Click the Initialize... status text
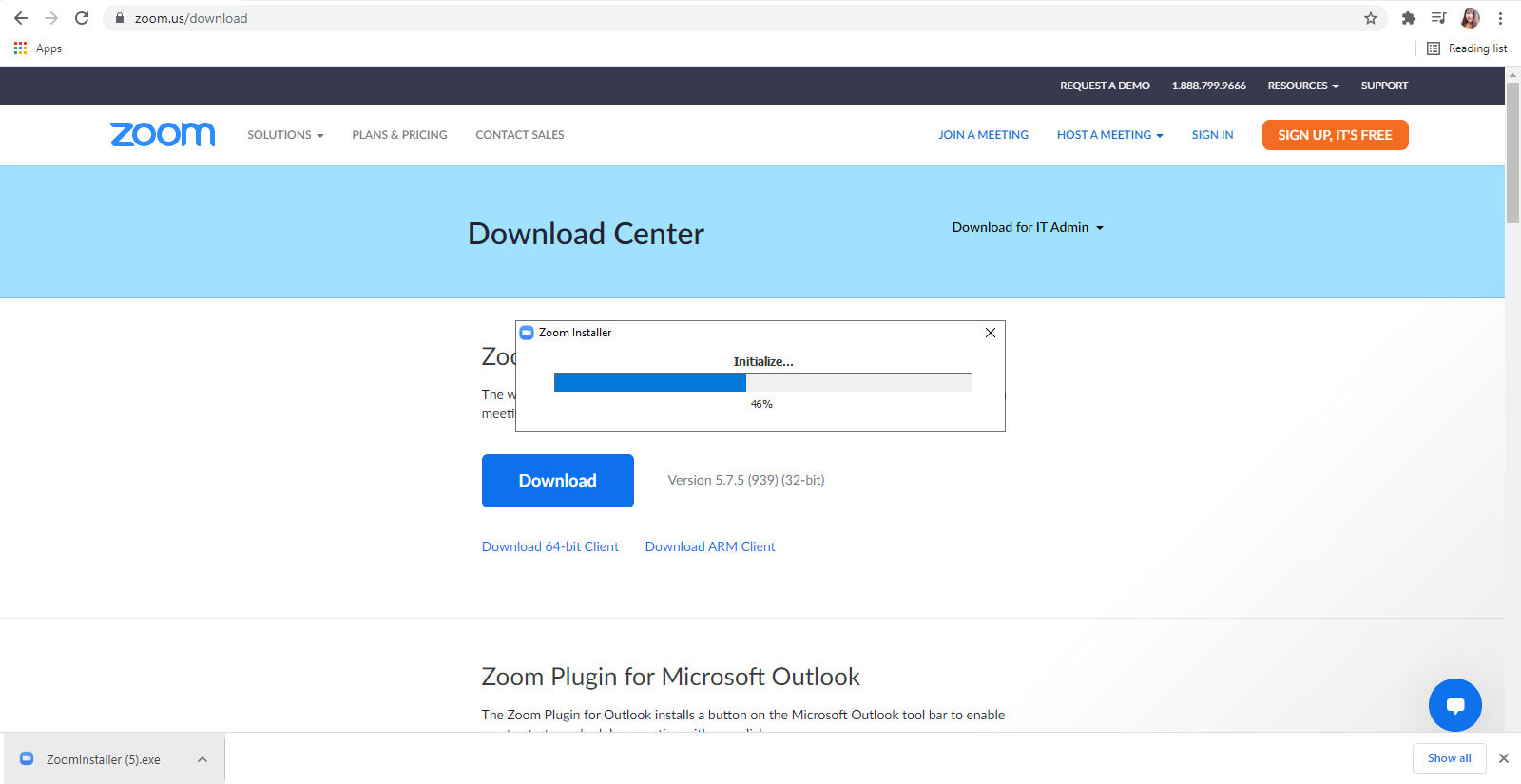 pyautogui.click(x=763, y=361)
